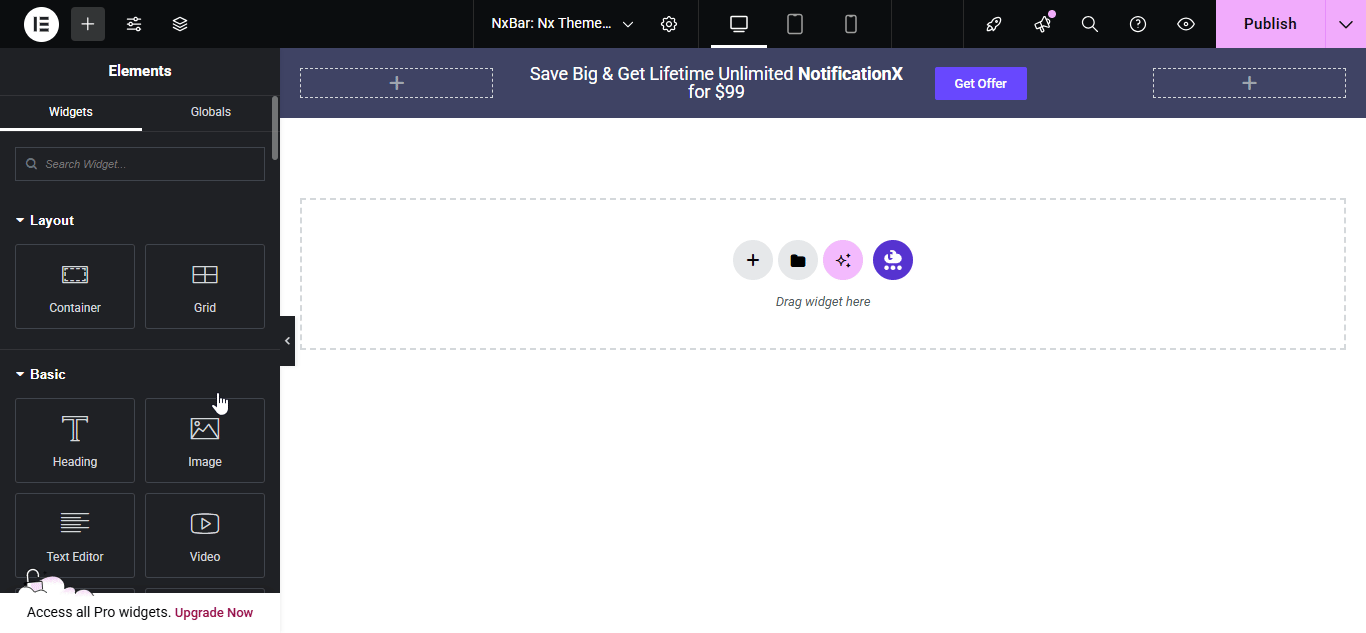Click the Elements panel title
The width and height of the screenshot is (1366, 633).
(140, 71)
